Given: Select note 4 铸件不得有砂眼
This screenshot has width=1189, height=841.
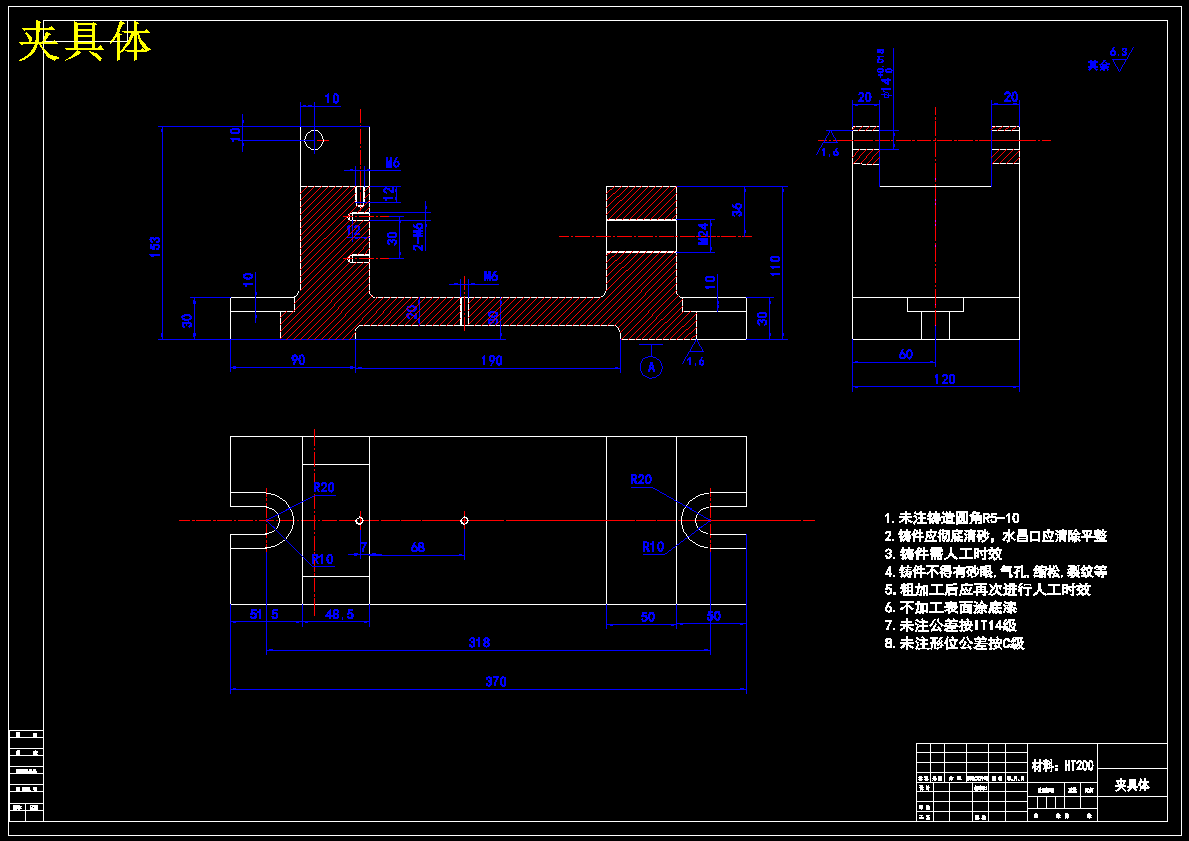Looking at the screenshot, I should click(x=996, y=572).
